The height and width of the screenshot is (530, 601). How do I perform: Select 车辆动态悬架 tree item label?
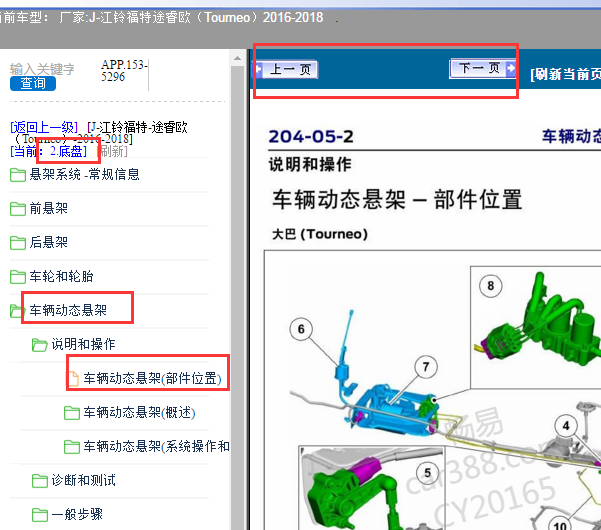(x=68, y=310)
